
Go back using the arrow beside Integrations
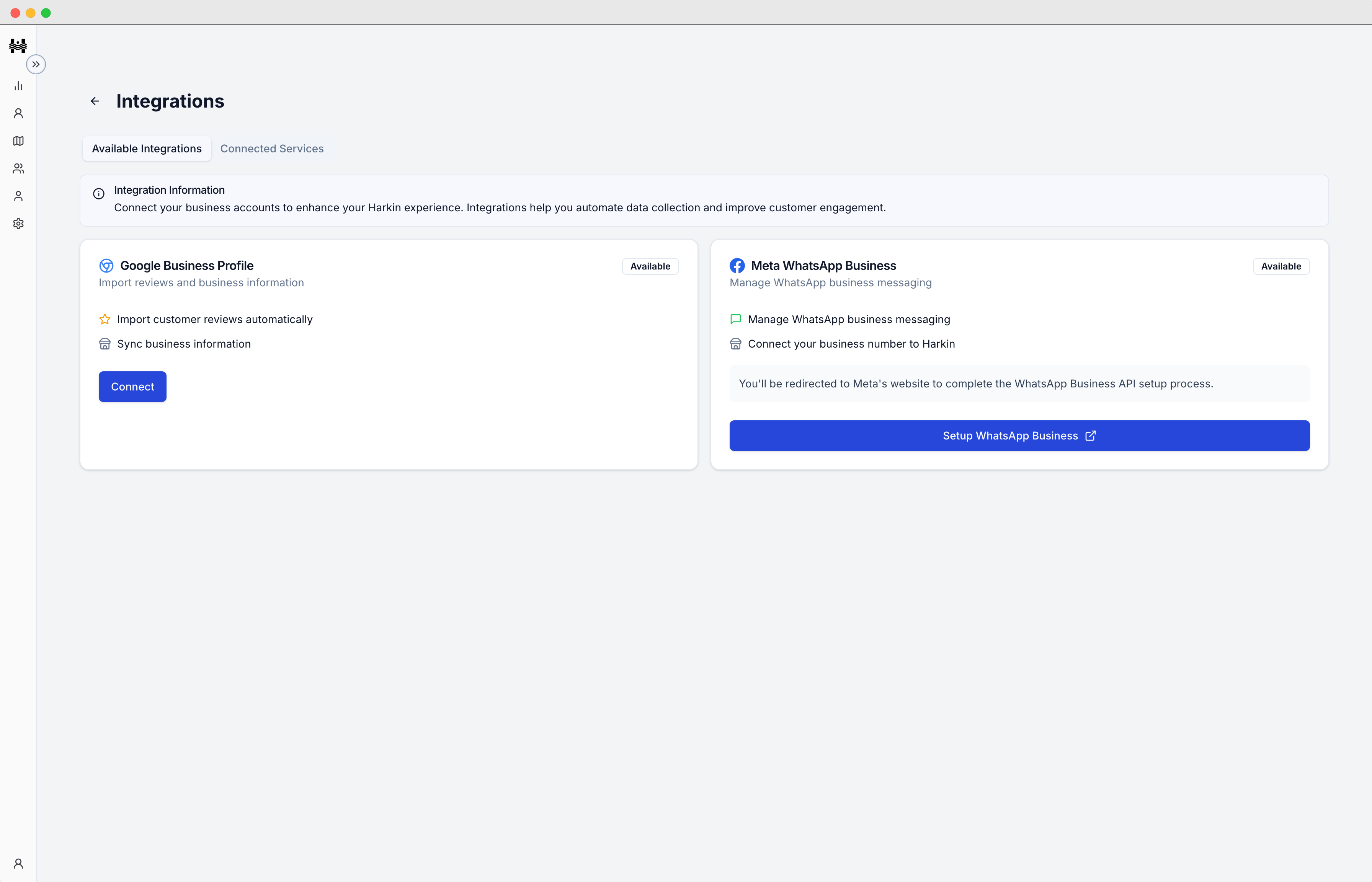point(95,101)
